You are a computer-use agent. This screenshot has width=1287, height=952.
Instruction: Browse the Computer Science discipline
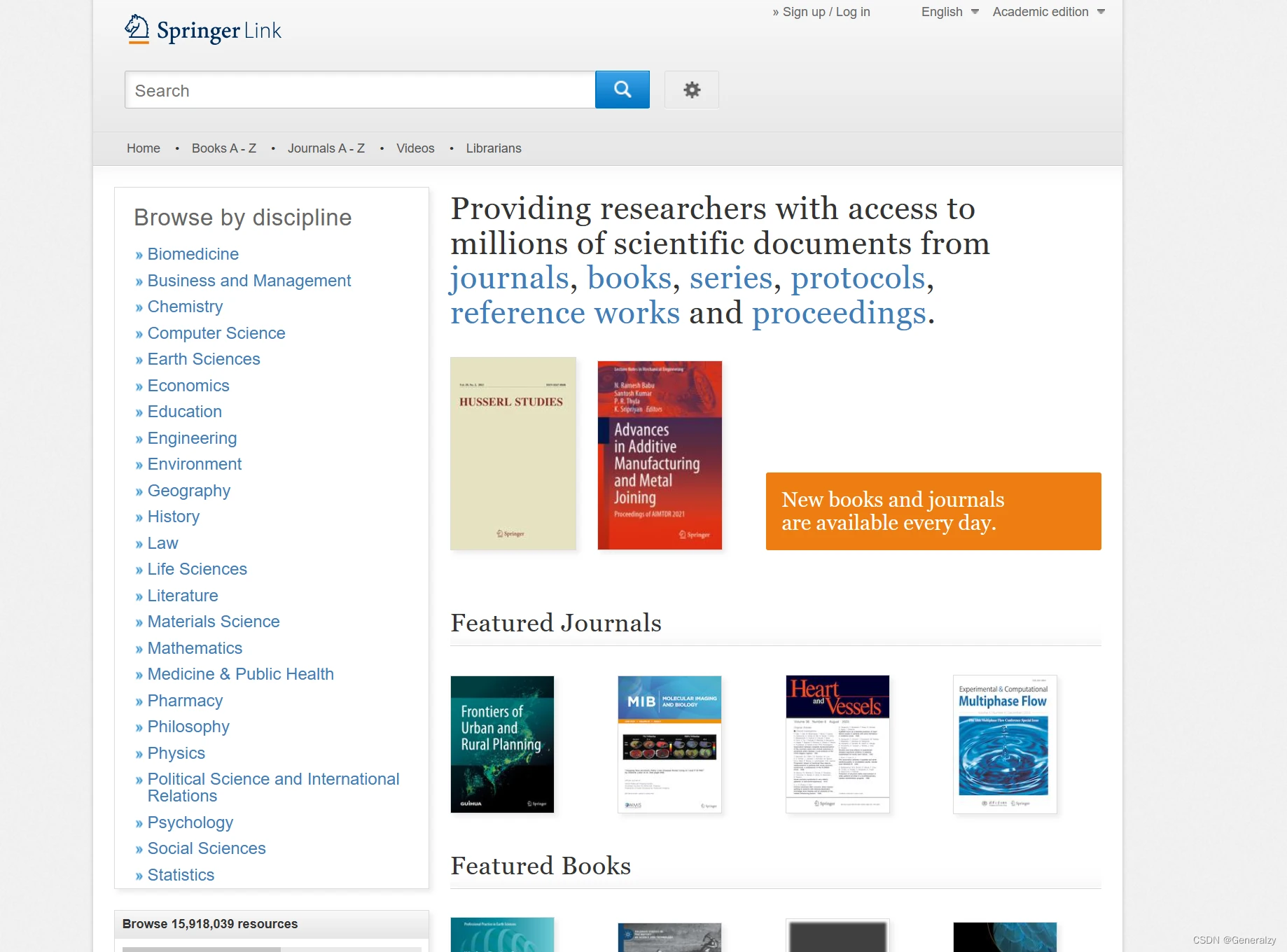pyautogui.click(x=216, y=333)
